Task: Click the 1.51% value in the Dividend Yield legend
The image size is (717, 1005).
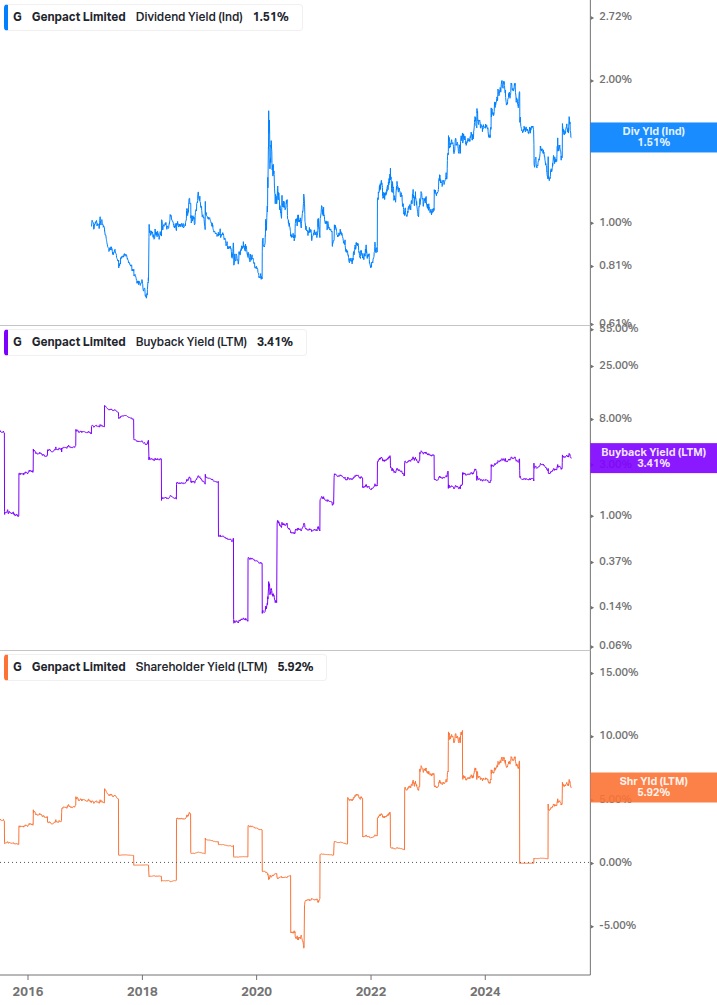Action: tap(270, 17)
